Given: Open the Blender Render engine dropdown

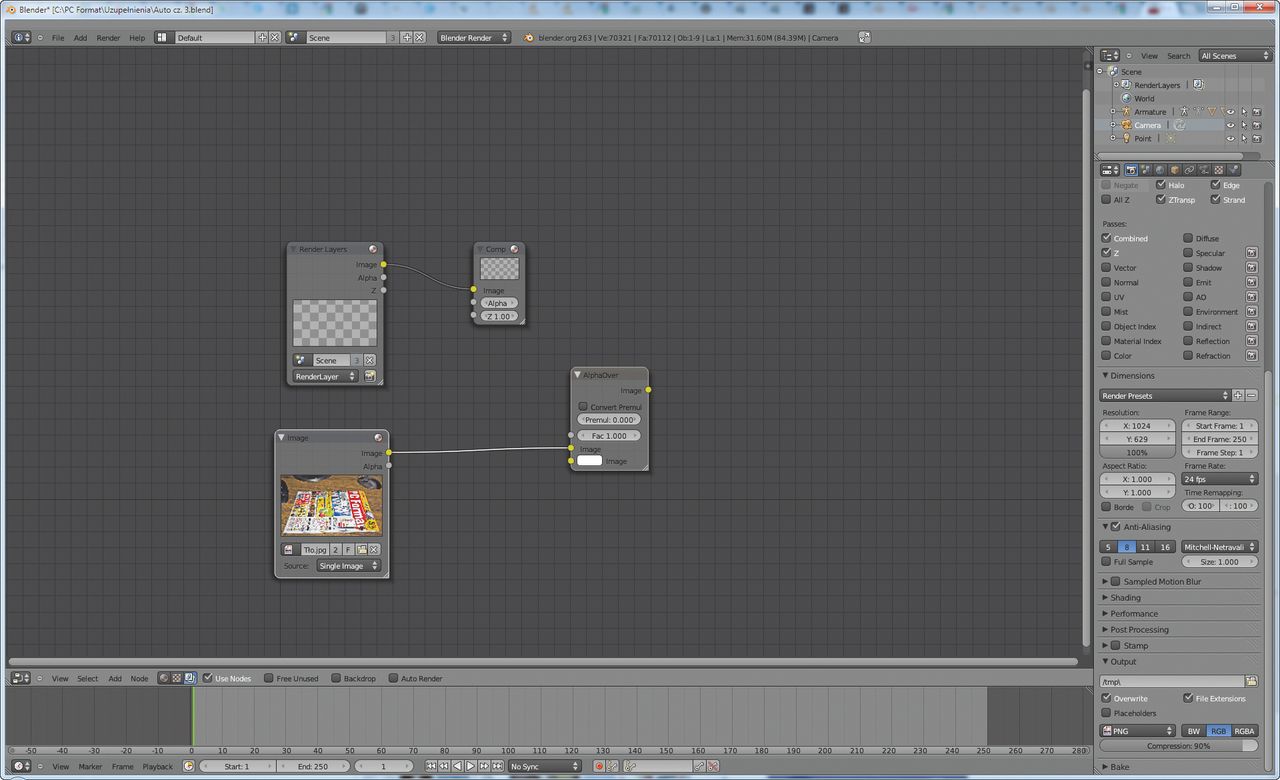Looking at the screenshot, I should tap(474, 37).
